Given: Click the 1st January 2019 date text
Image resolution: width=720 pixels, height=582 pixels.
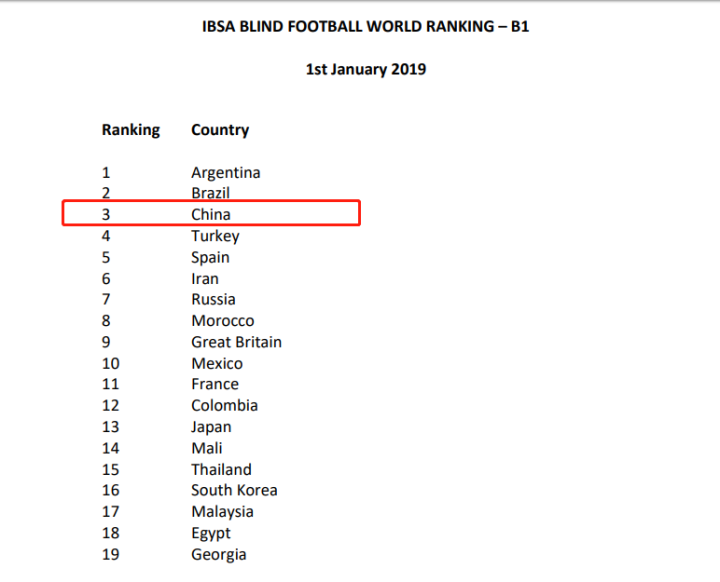Looking at the screenshot, I should [365, 69].
